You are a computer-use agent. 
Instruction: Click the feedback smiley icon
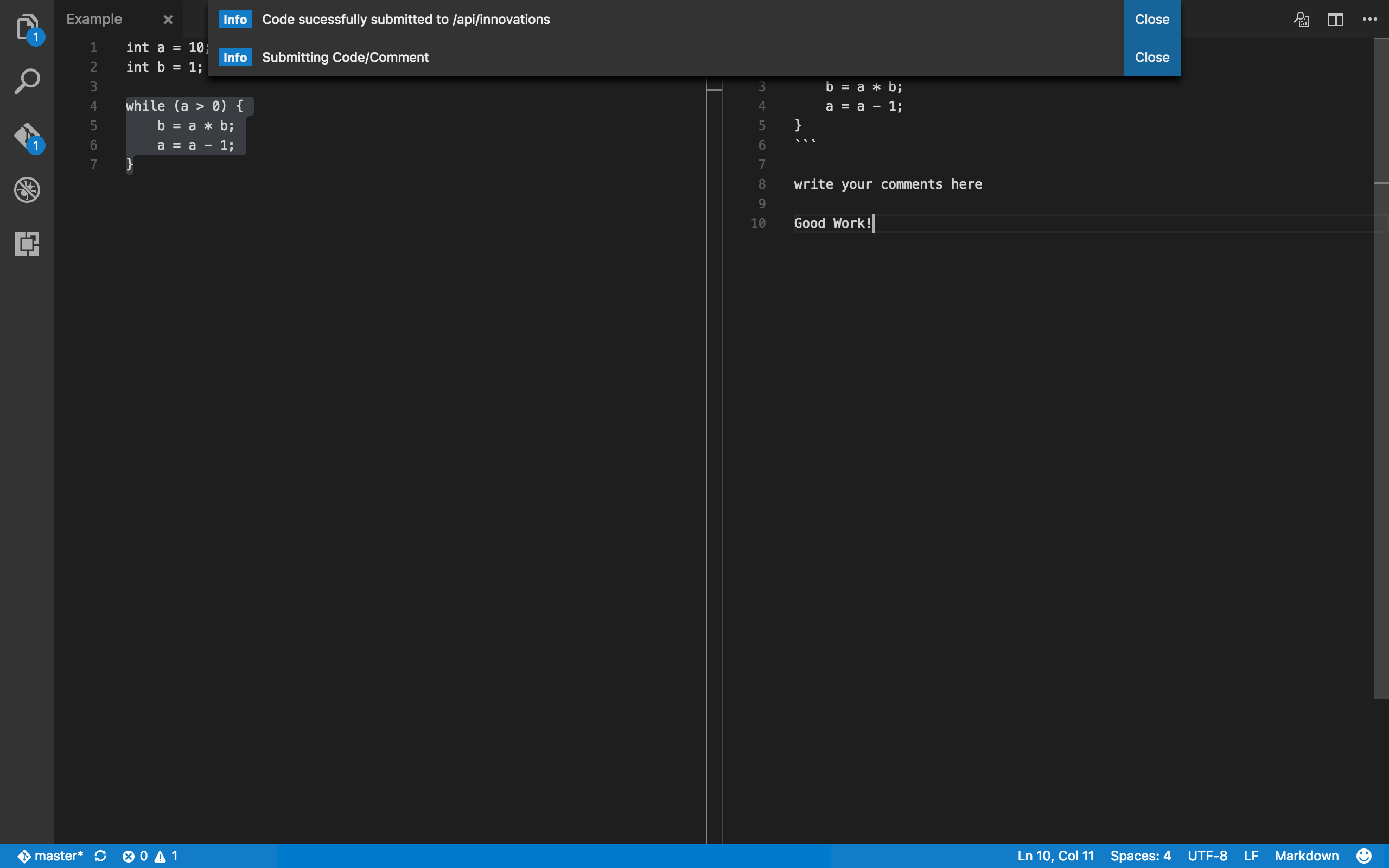point(1363,856)
